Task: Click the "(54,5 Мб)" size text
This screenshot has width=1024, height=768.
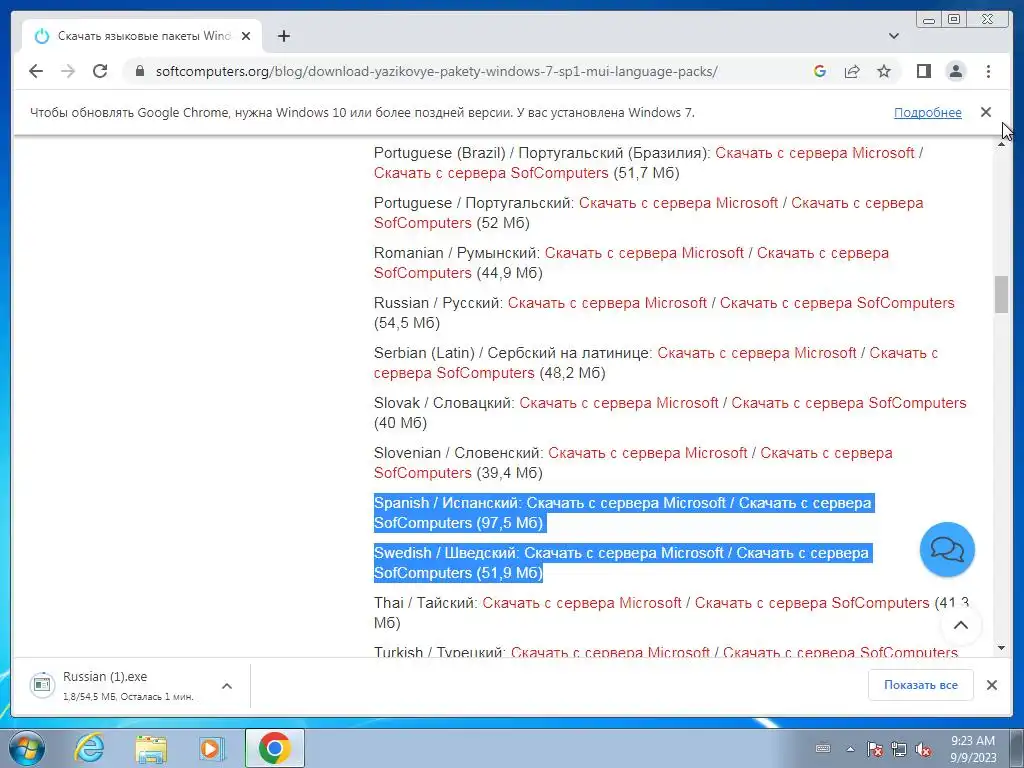Action: tap(407, 323)
